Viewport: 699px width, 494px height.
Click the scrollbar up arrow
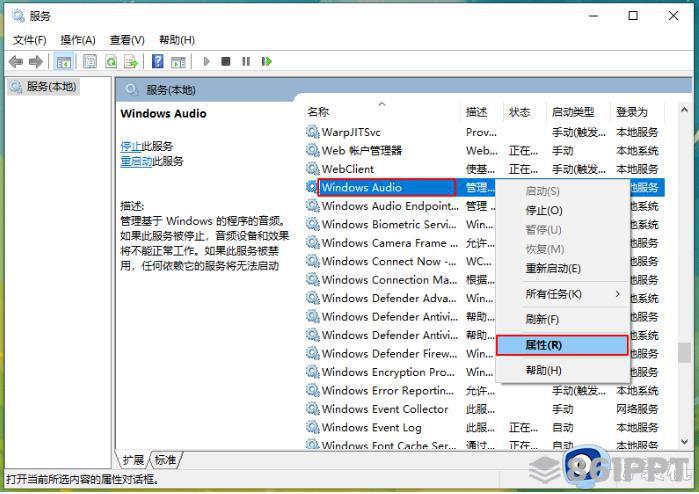[685, 110]
